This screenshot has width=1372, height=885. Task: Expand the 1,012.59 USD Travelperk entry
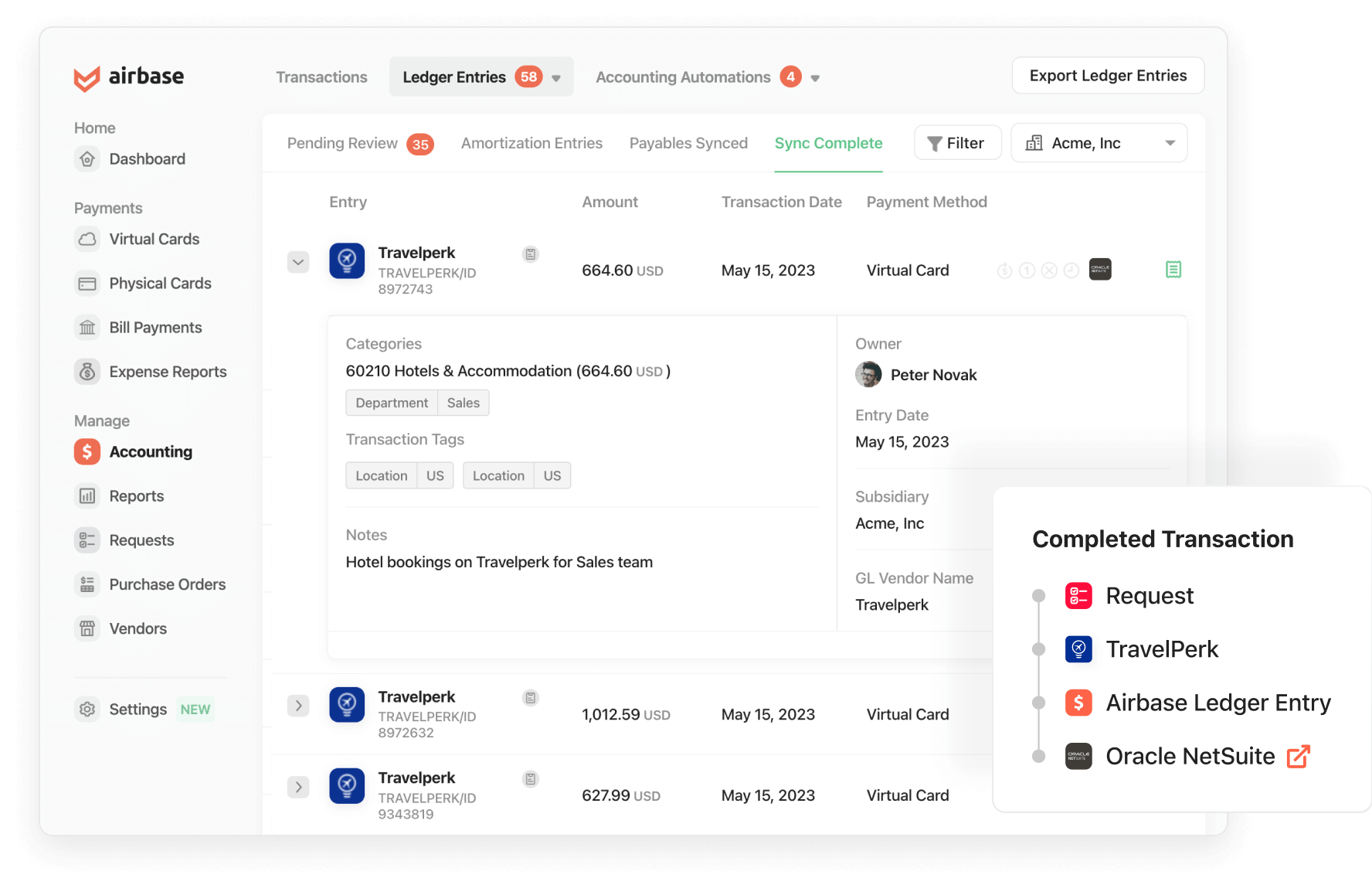298,706
